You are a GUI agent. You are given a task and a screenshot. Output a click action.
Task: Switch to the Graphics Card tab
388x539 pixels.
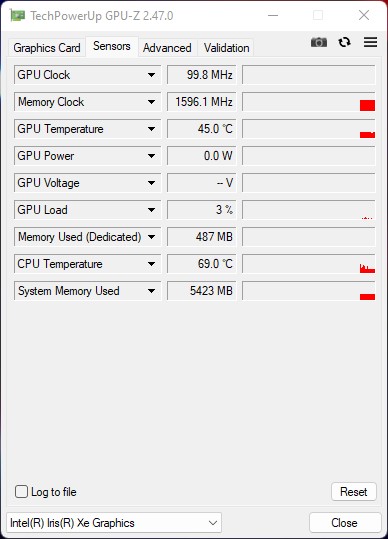tap(47, 48)
